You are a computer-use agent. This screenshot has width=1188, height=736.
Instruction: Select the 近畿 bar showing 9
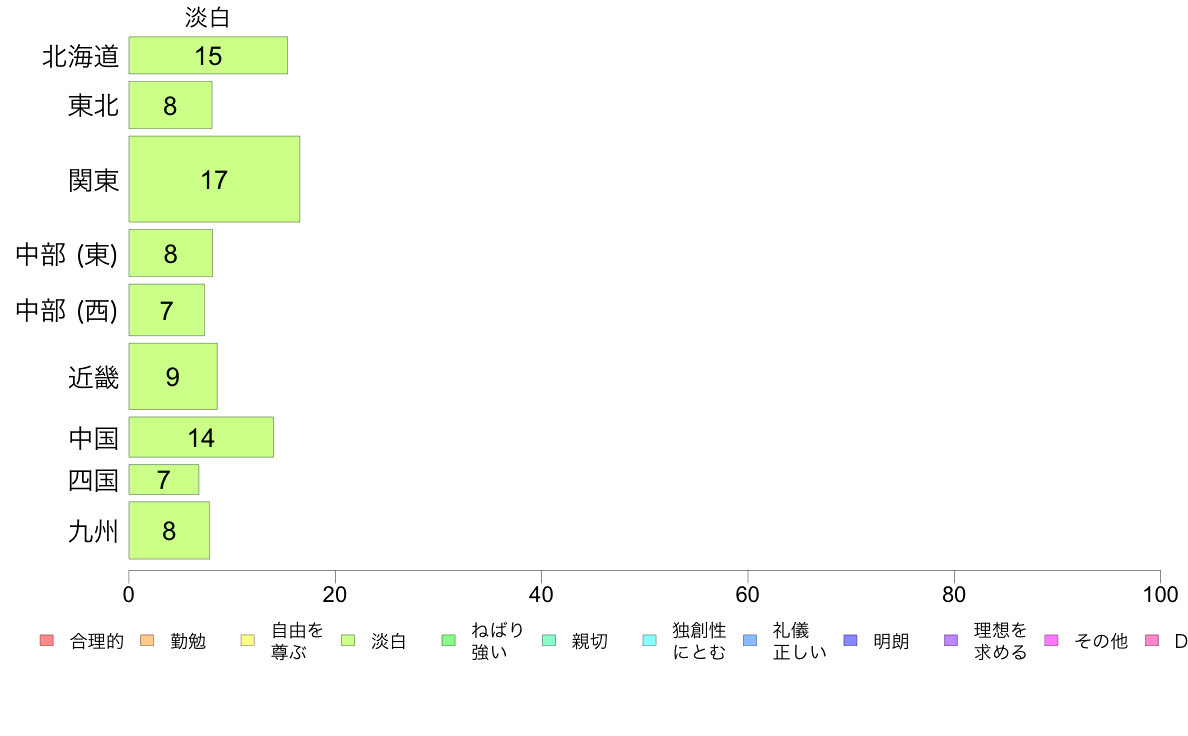pos(173,377)
